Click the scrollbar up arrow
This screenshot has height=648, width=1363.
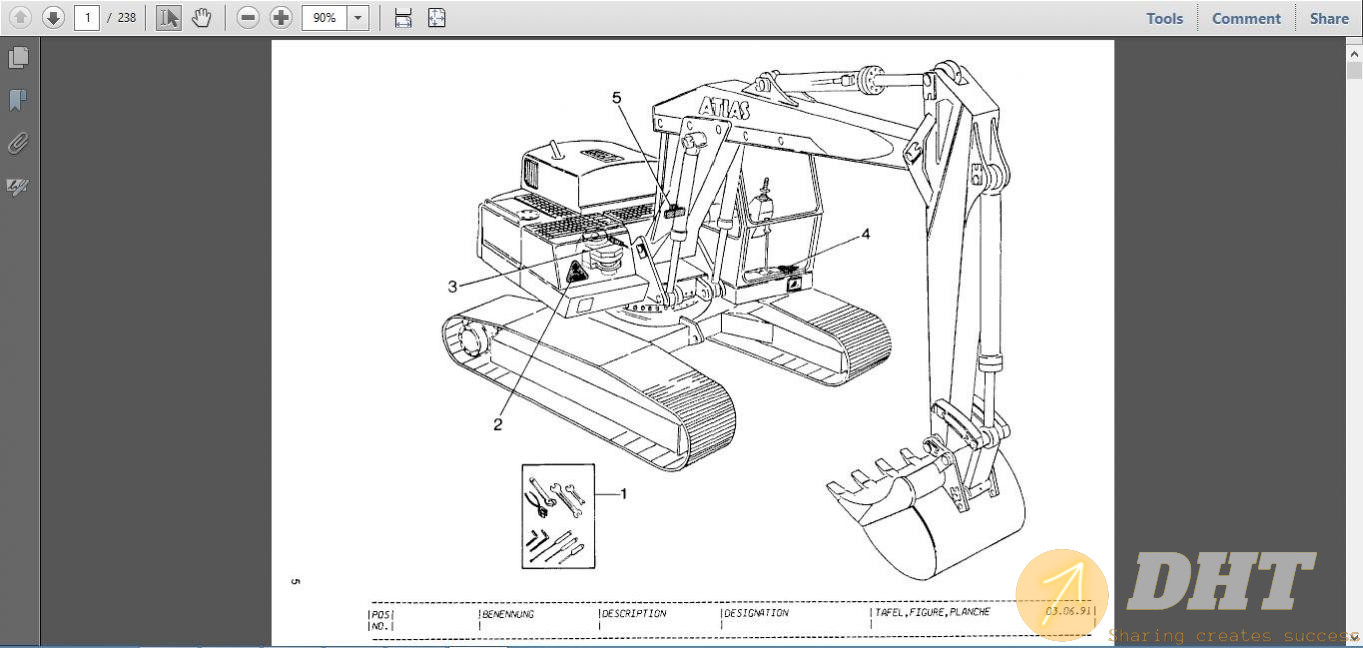click(x=1354, y=53)
